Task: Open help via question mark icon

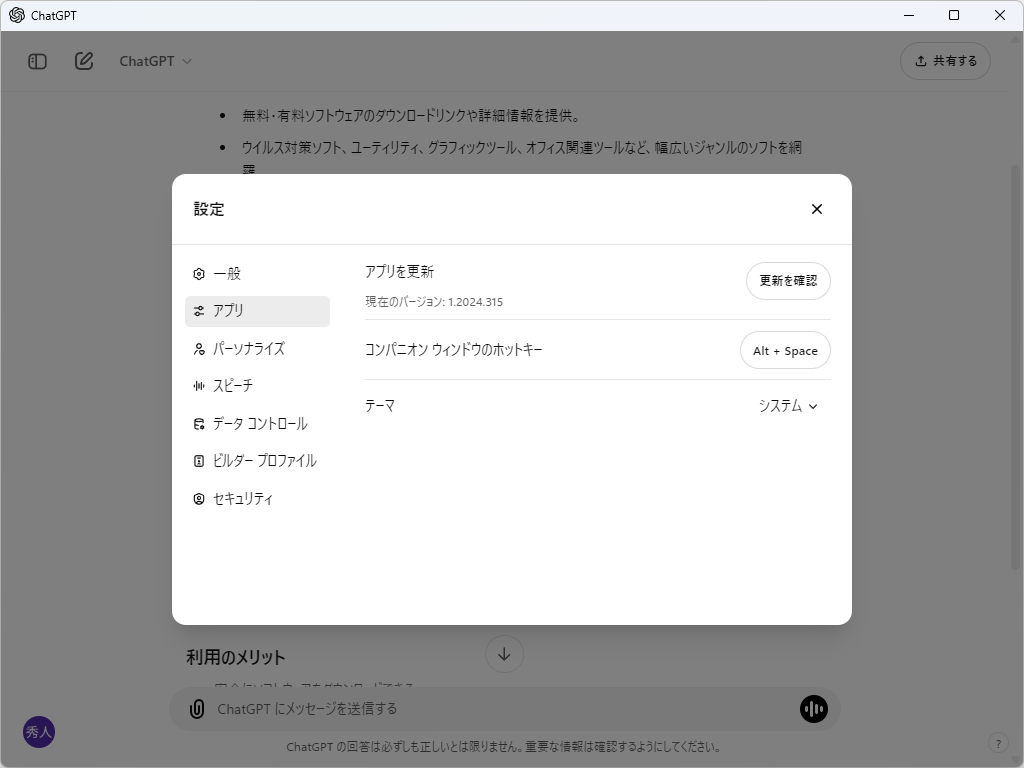Action: 997,743
